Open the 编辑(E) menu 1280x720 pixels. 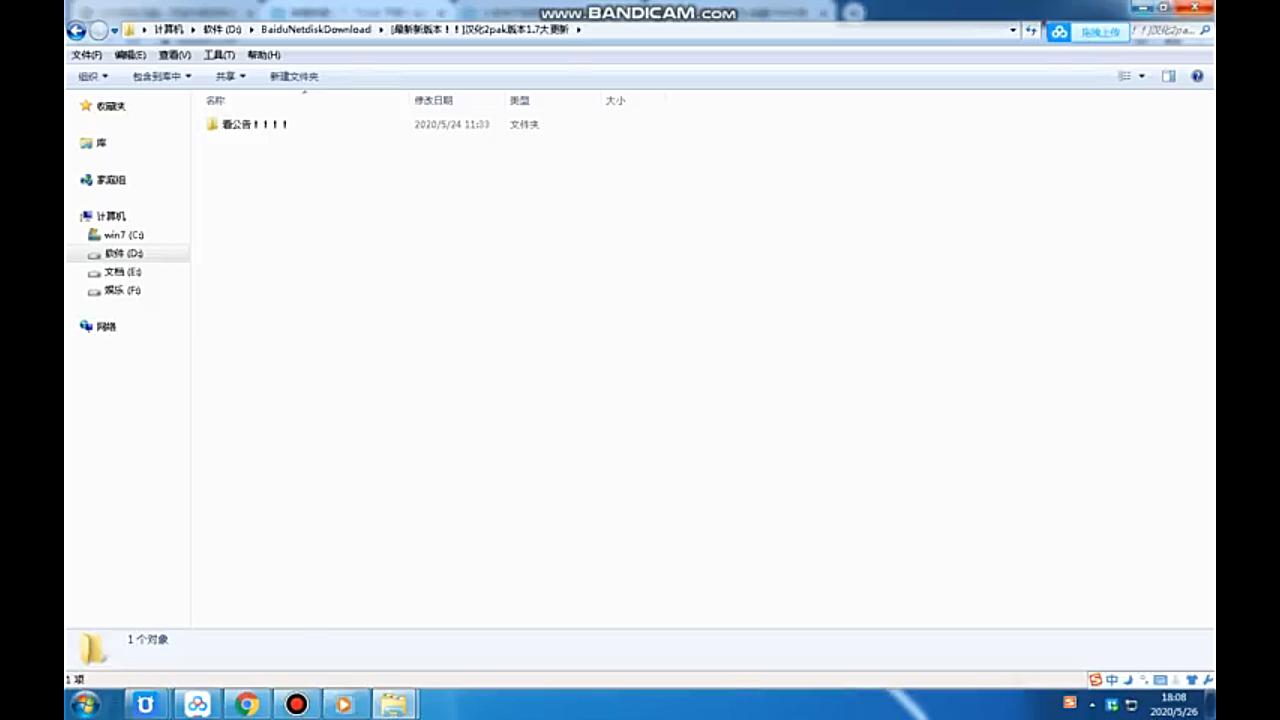[x=130, y=55]
